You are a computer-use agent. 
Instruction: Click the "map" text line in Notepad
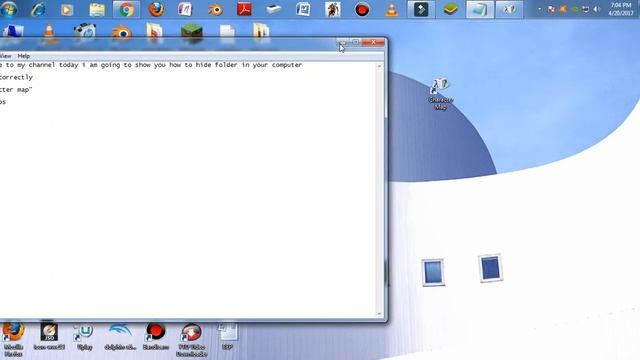[x=16, y=89]
